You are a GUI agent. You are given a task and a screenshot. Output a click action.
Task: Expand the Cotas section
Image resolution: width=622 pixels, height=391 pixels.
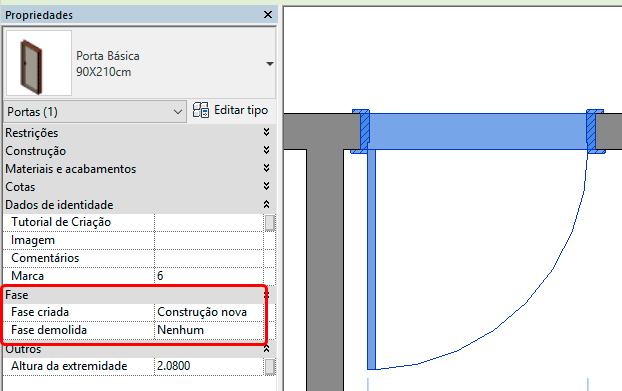[267, 186]
